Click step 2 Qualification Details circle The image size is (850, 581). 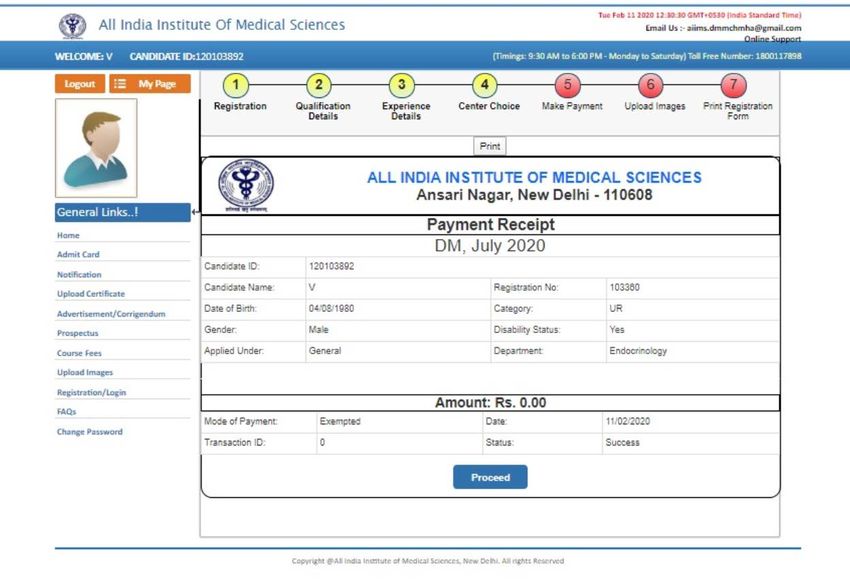coord(319,85)
